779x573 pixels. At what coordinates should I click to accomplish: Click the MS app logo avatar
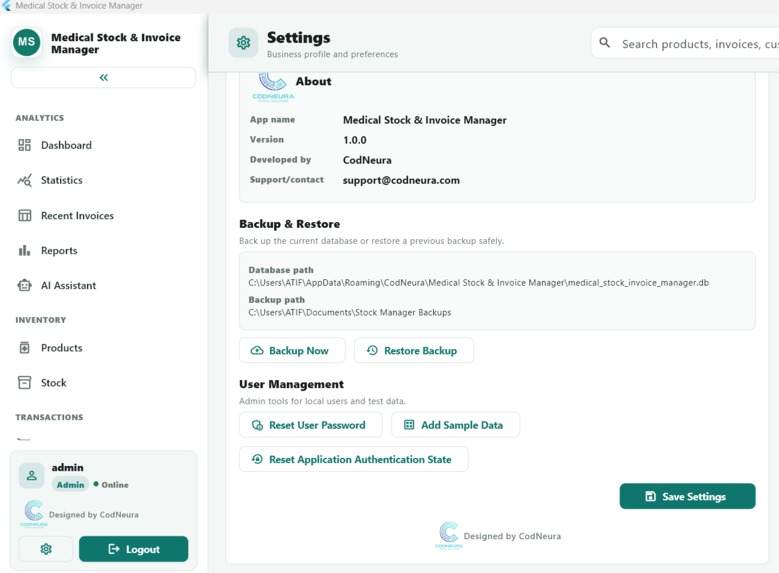pos(26,42)
